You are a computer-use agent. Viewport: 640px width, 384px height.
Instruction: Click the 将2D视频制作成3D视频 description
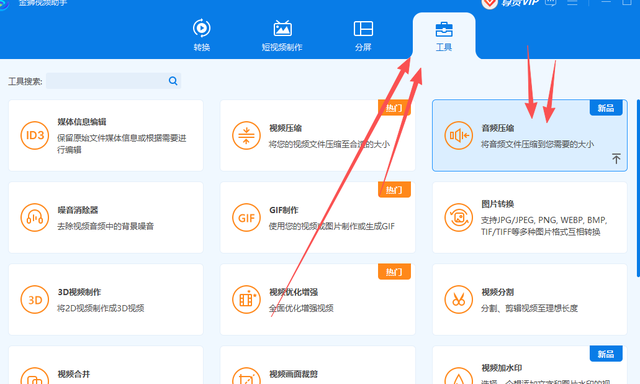pos(100,308)
